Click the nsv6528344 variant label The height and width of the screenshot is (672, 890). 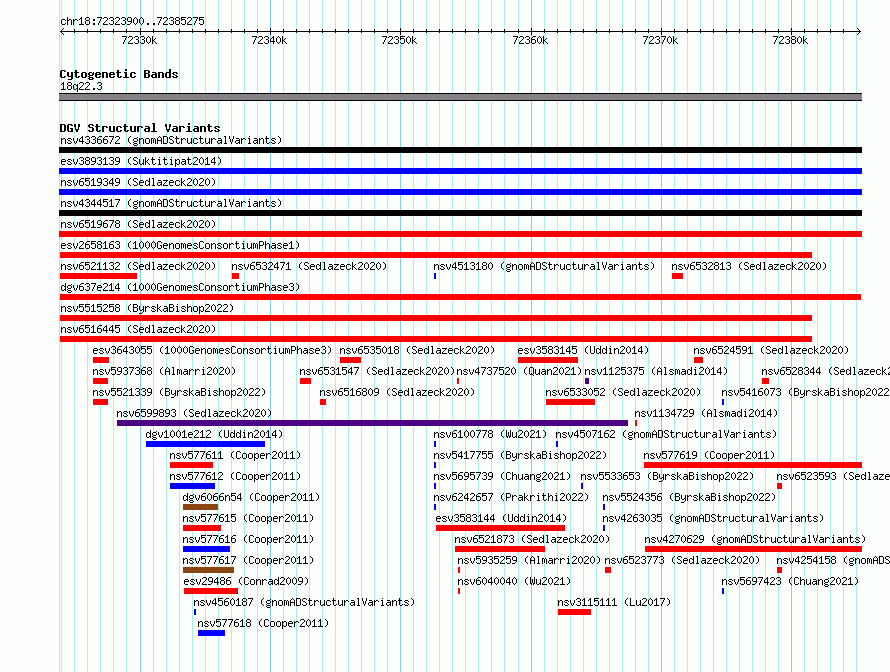[x=825, y=371]
